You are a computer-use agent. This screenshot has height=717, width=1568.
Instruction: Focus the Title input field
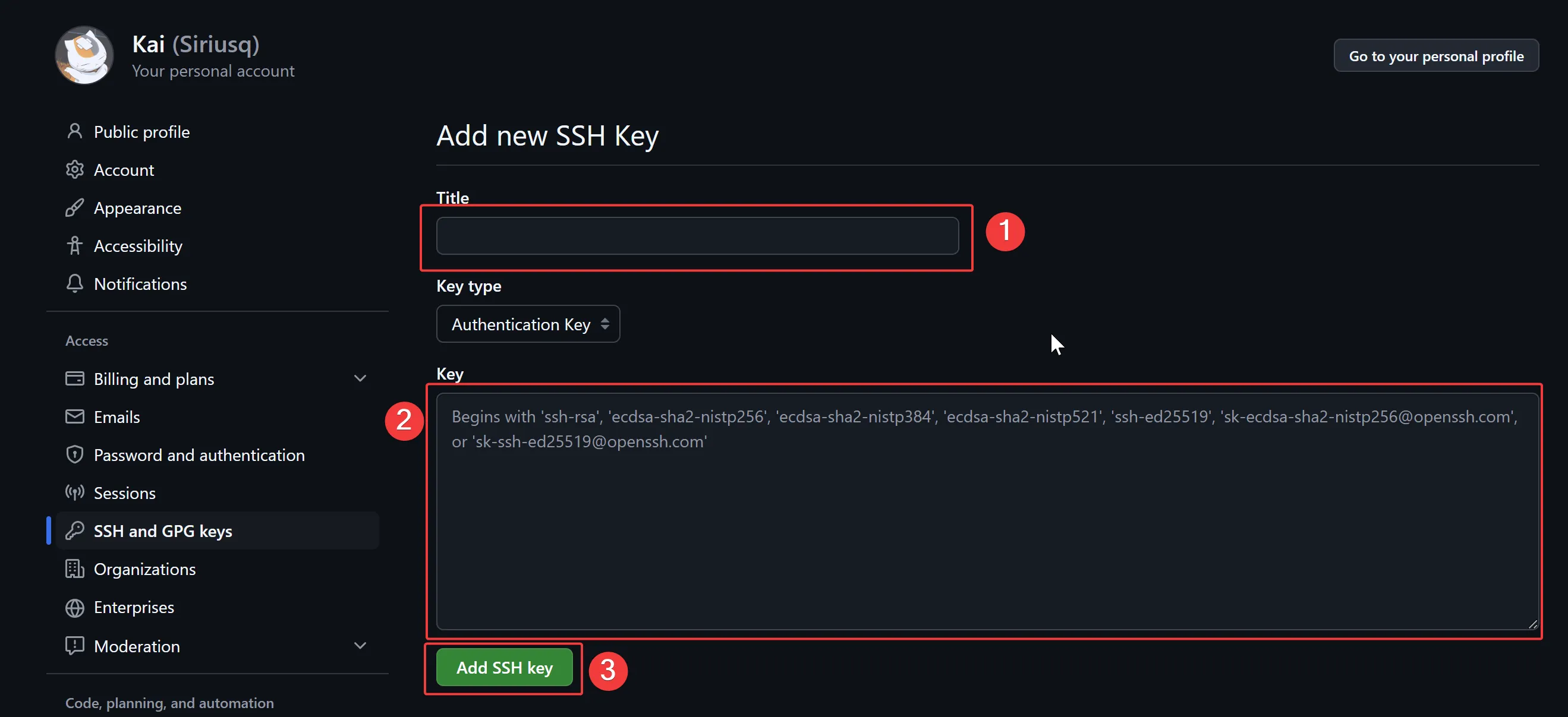point(697,236)
